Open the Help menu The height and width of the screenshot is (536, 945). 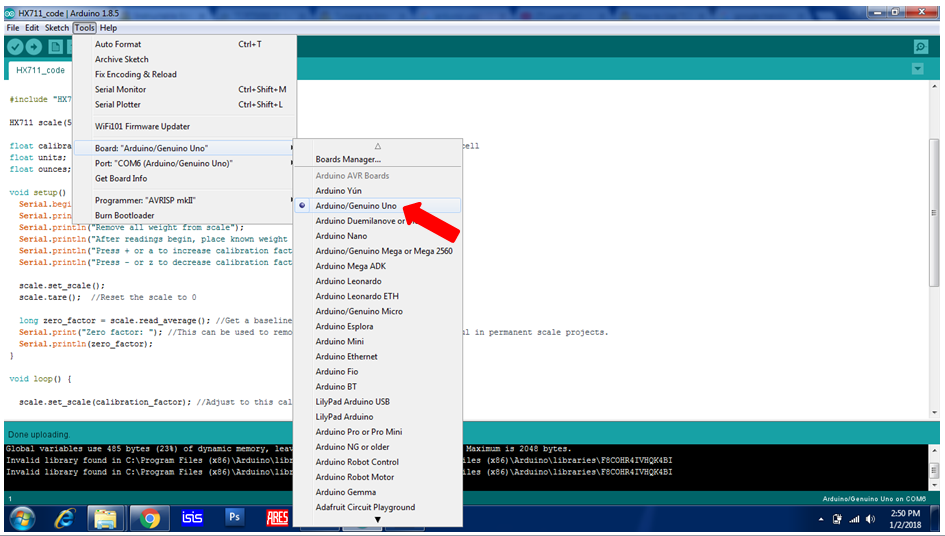[x=108, y=28]
